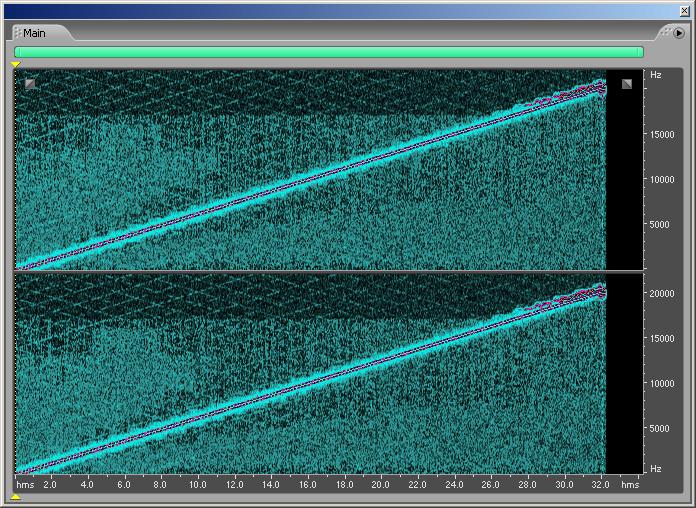Click the 8.0 mark on the time ruler
Image resolution: width=696 pixels, height=508 pixels.
coord(160,484)
